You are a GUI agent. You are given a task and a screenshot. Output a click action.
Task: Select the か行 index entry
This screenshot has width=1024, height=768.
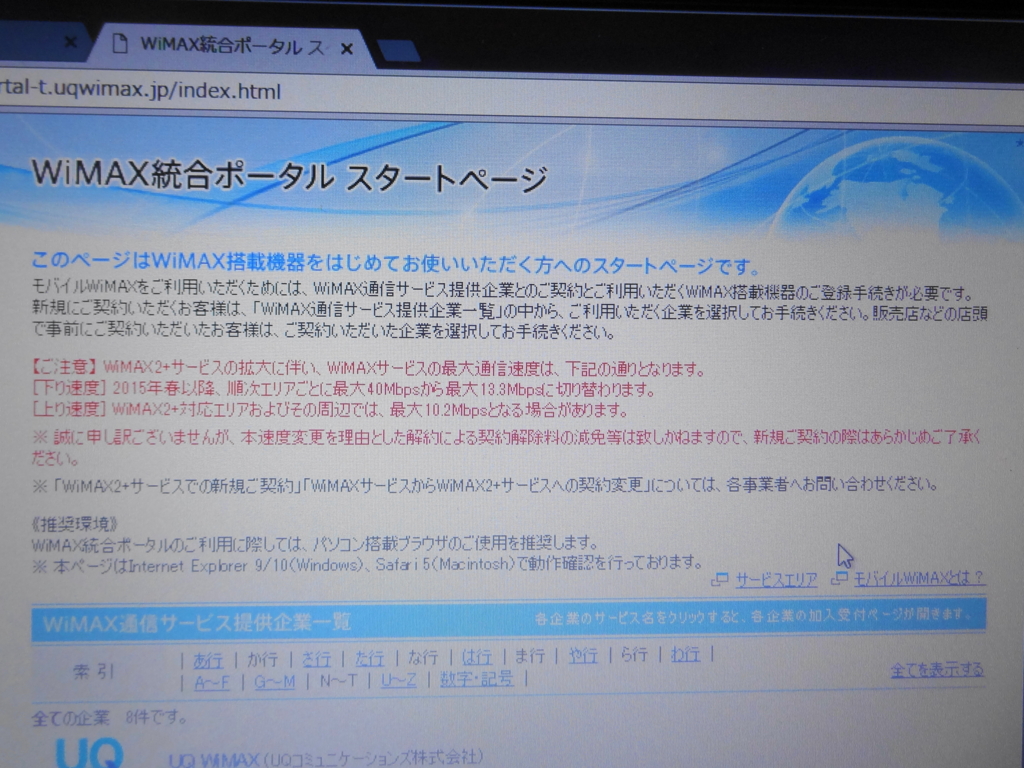(x=263, y=659)
